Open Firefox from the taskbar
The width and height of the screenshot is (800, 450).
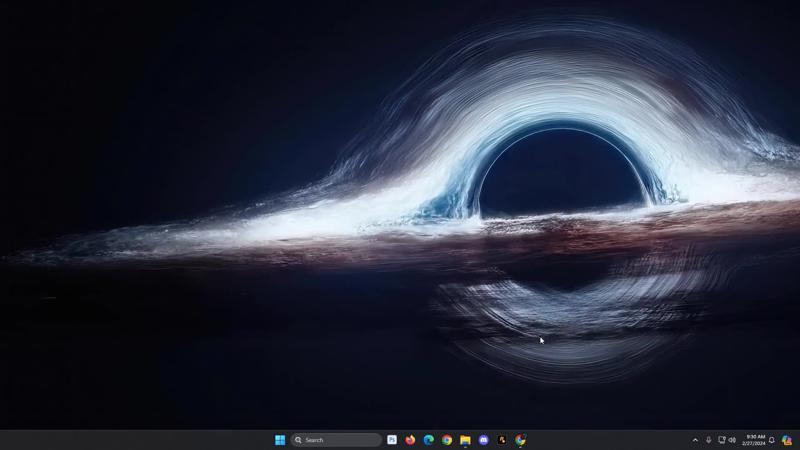point(410,440)
